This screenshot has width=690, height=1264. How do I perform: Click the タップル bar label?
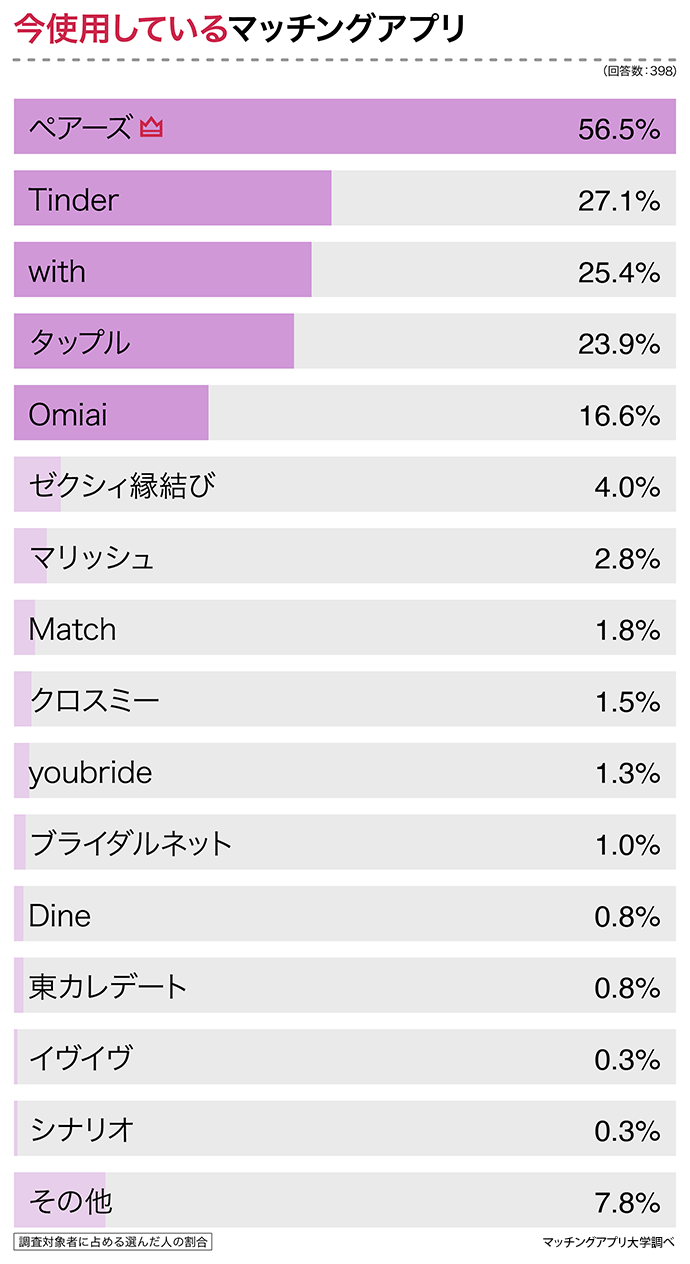click(x=80, y=343)
